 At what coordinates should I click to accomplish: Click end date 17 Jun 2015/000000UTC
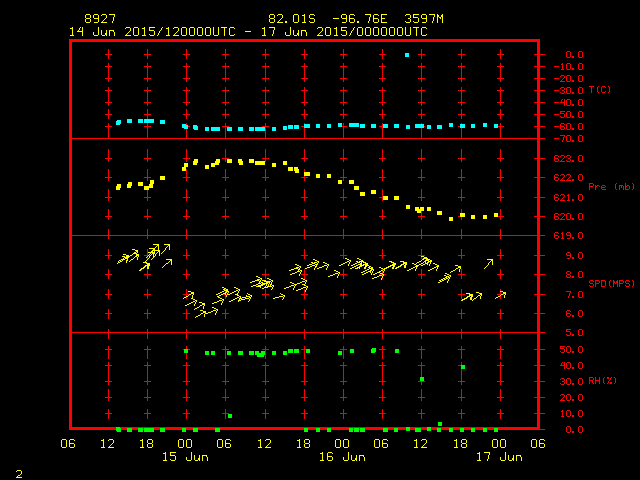point(344,32)
